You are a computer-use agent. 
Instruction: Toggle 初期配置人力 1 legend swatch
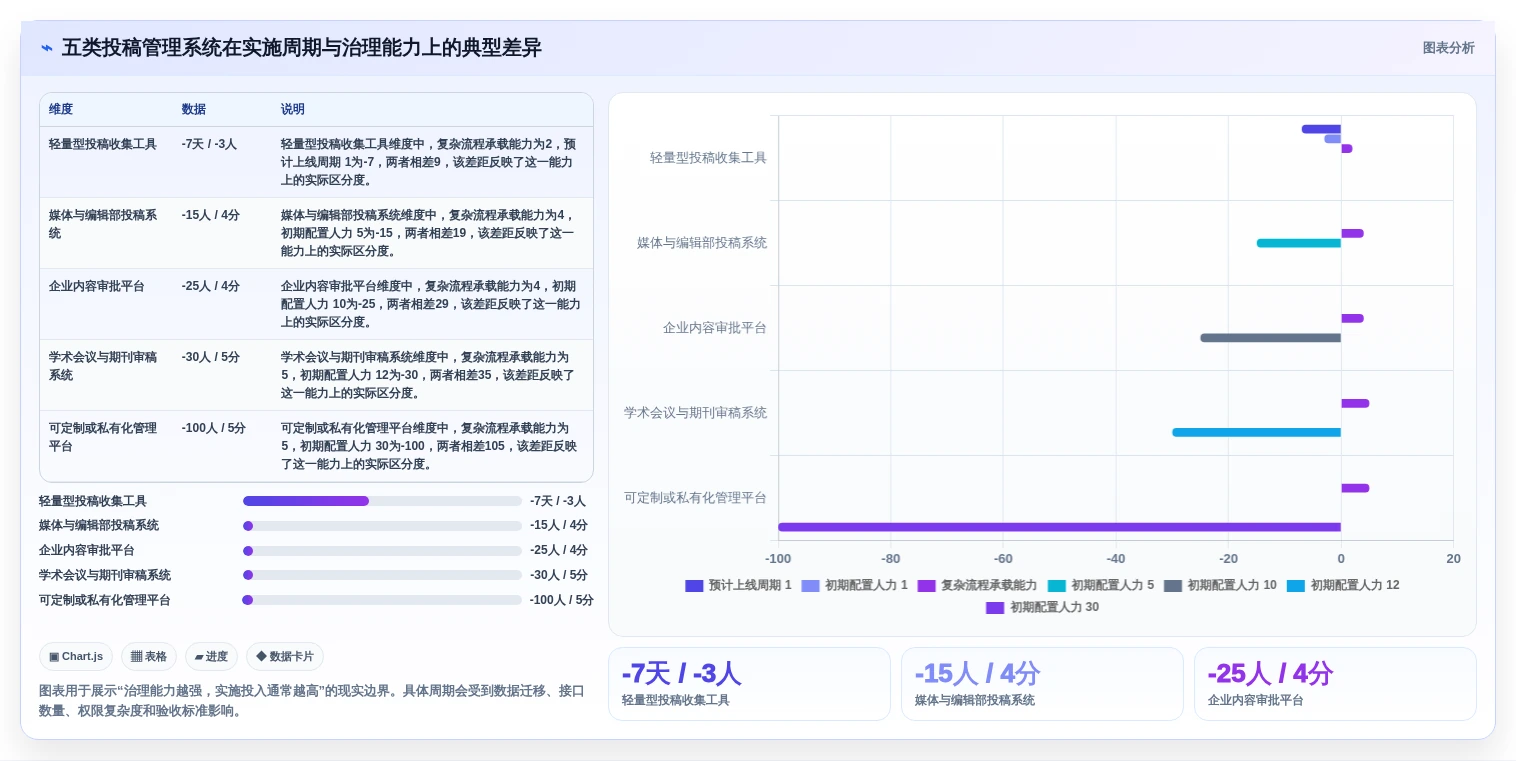pyautogui.click(x=810, y=586)
